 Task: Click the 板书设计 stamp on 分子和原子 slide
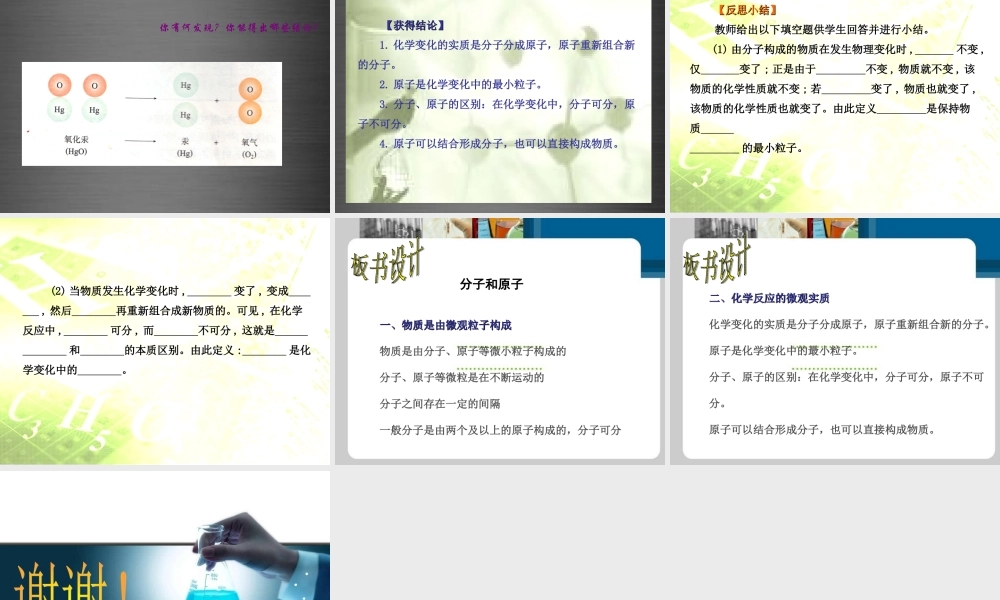[385, 262]
